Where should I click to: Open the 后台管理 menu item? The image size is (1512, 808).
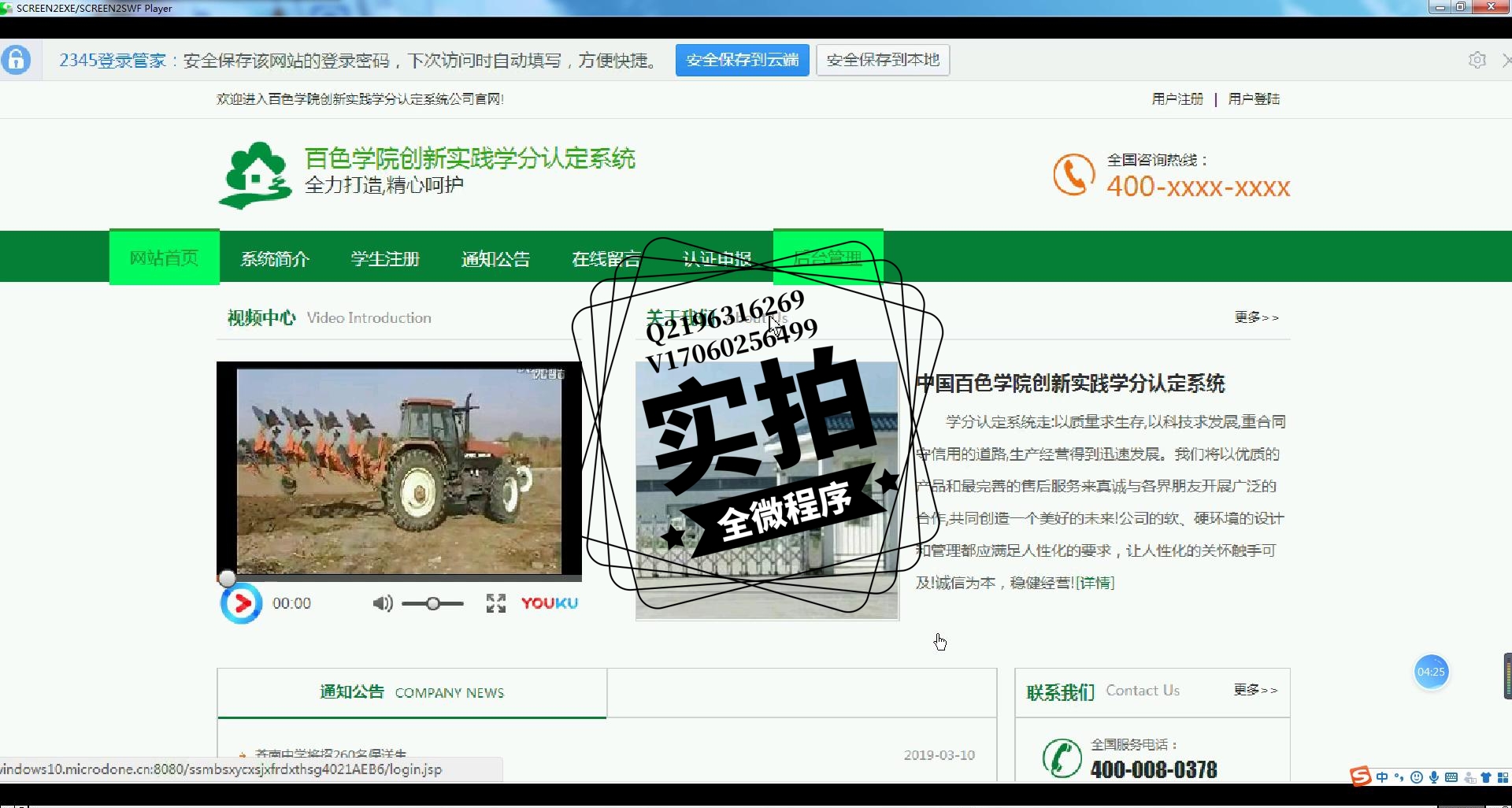[828, 257]
